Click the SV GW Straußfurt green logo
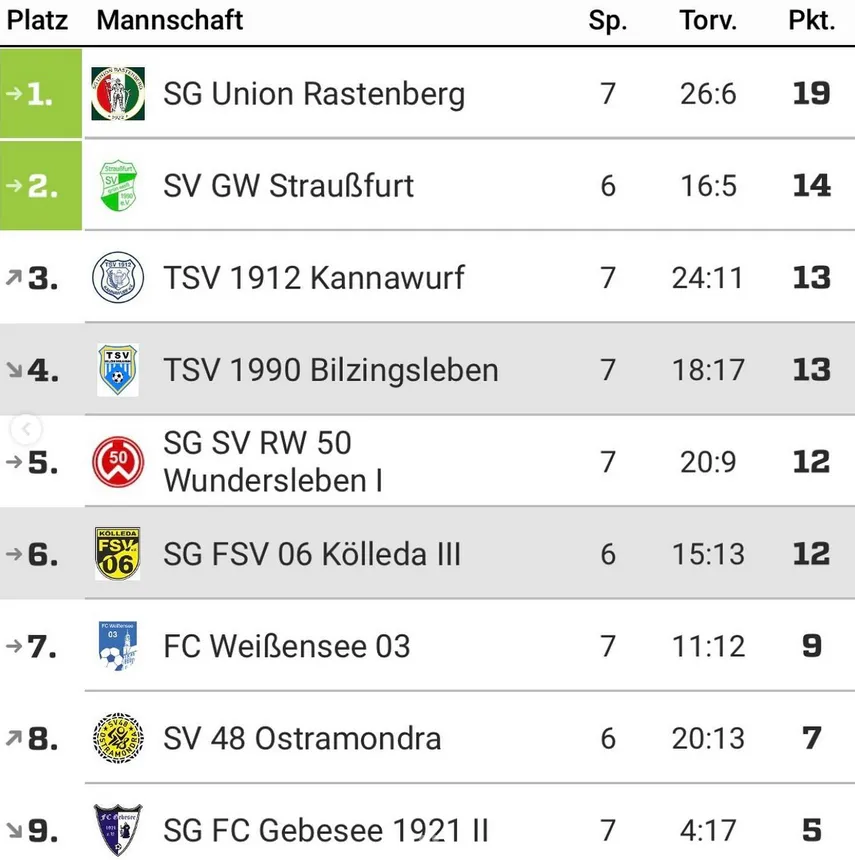The image size is (855, 860). tap(118, 186)
